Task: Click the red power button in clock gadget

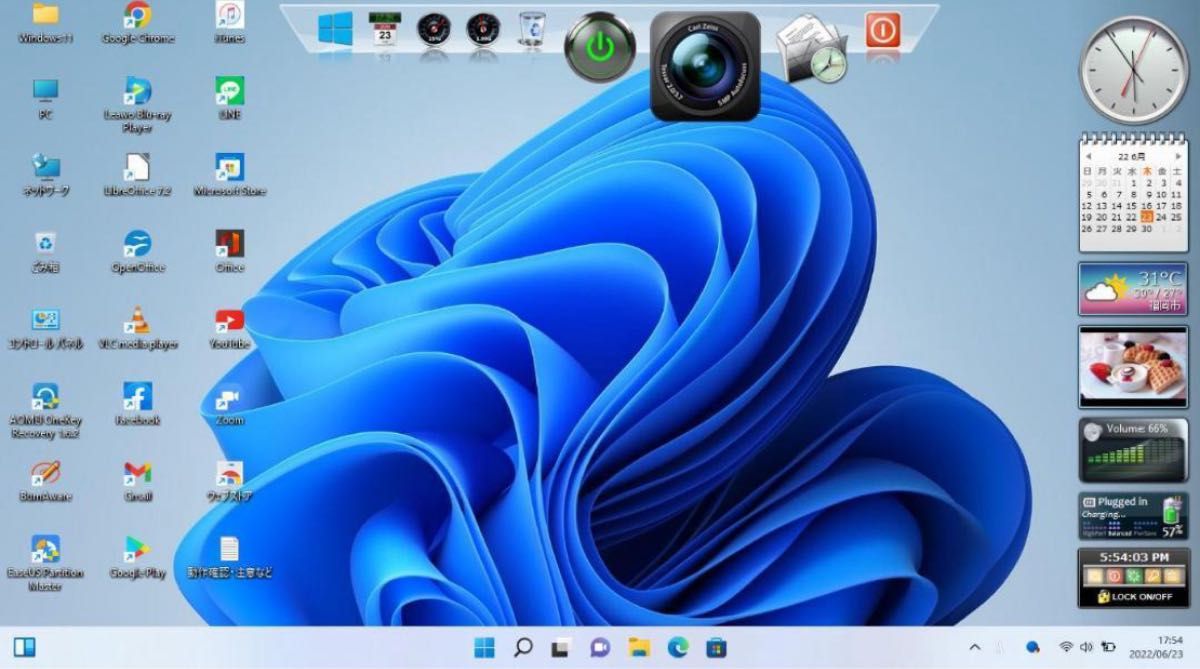Action: tap(1113, 577)
